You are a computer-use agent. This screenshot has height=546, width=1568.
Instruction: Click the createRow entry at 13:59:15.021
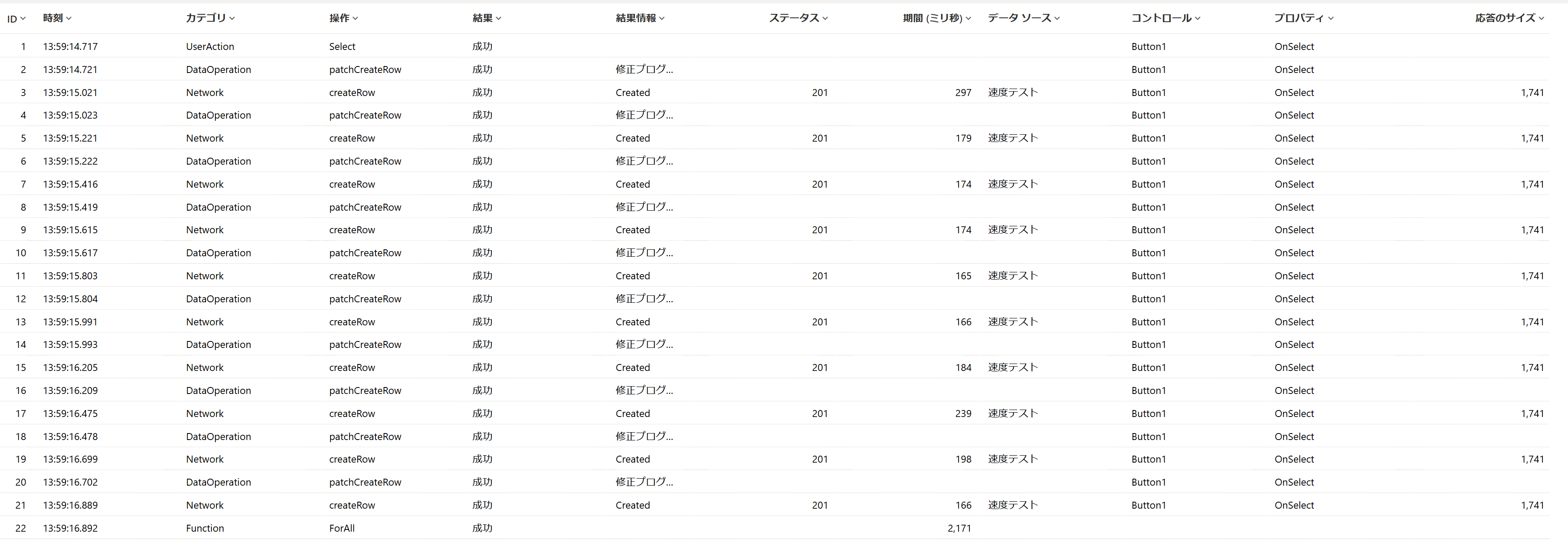click(x=352, y=93)
